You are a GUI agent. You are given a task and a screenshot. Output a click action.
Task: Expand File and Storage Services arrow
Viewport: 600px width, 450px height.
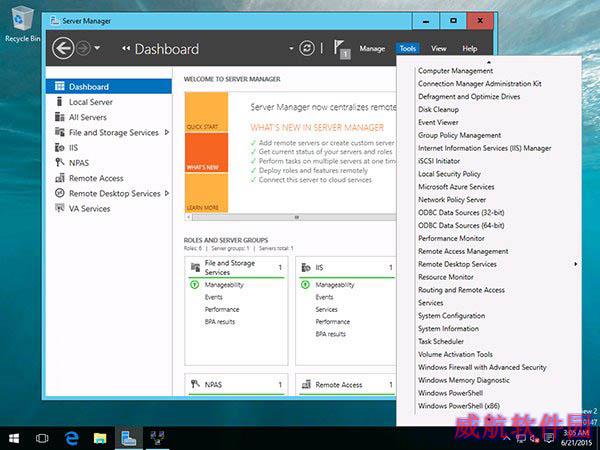coord(166,132)
